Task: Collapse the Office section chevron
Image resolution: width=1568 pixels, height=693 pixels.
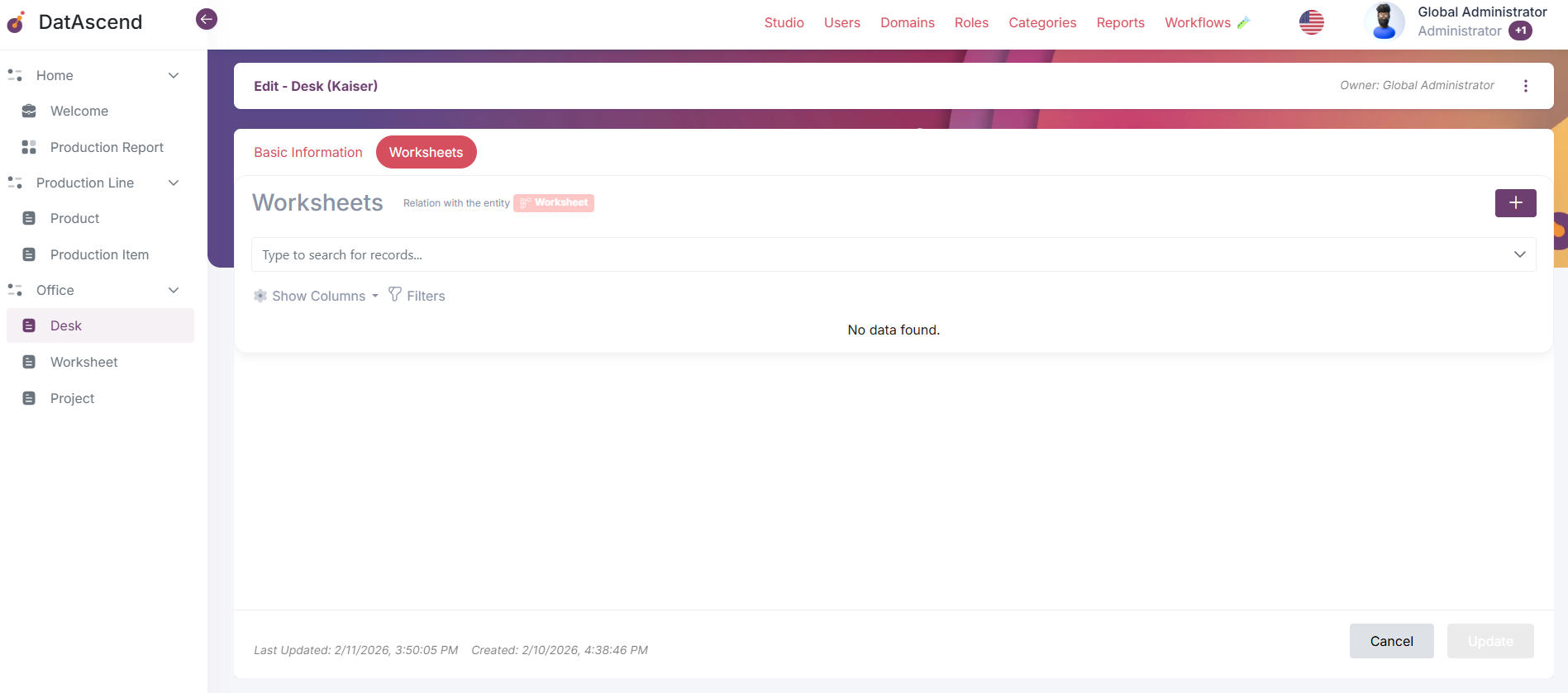Action: (x=174, y=290)
